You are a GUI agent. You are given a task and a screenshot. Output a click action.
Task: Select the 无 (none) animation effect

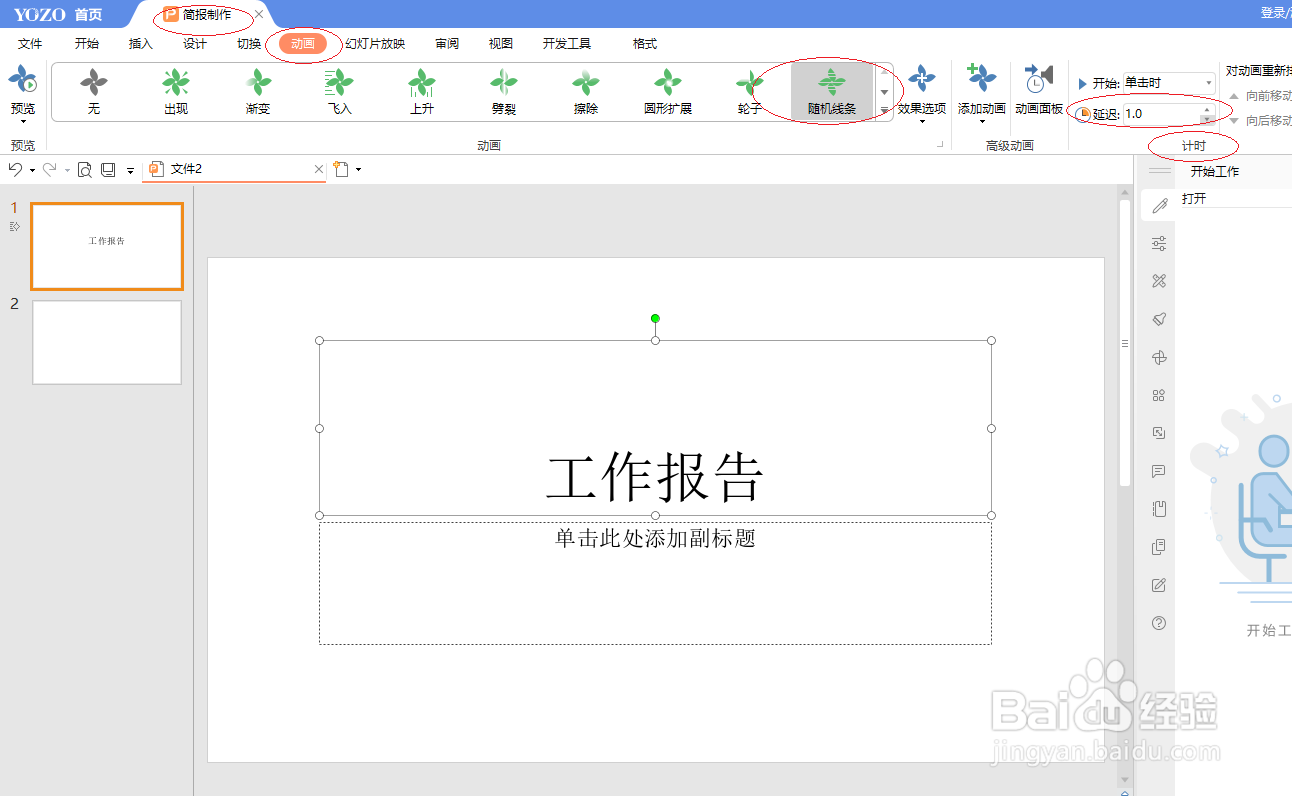click(x=93, y=91)
